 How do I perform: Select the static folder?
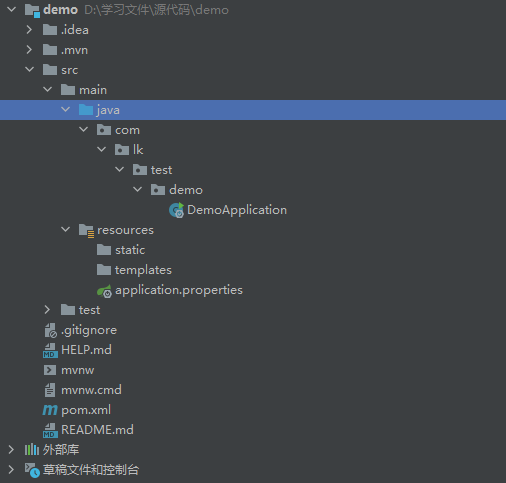point(130,250)
